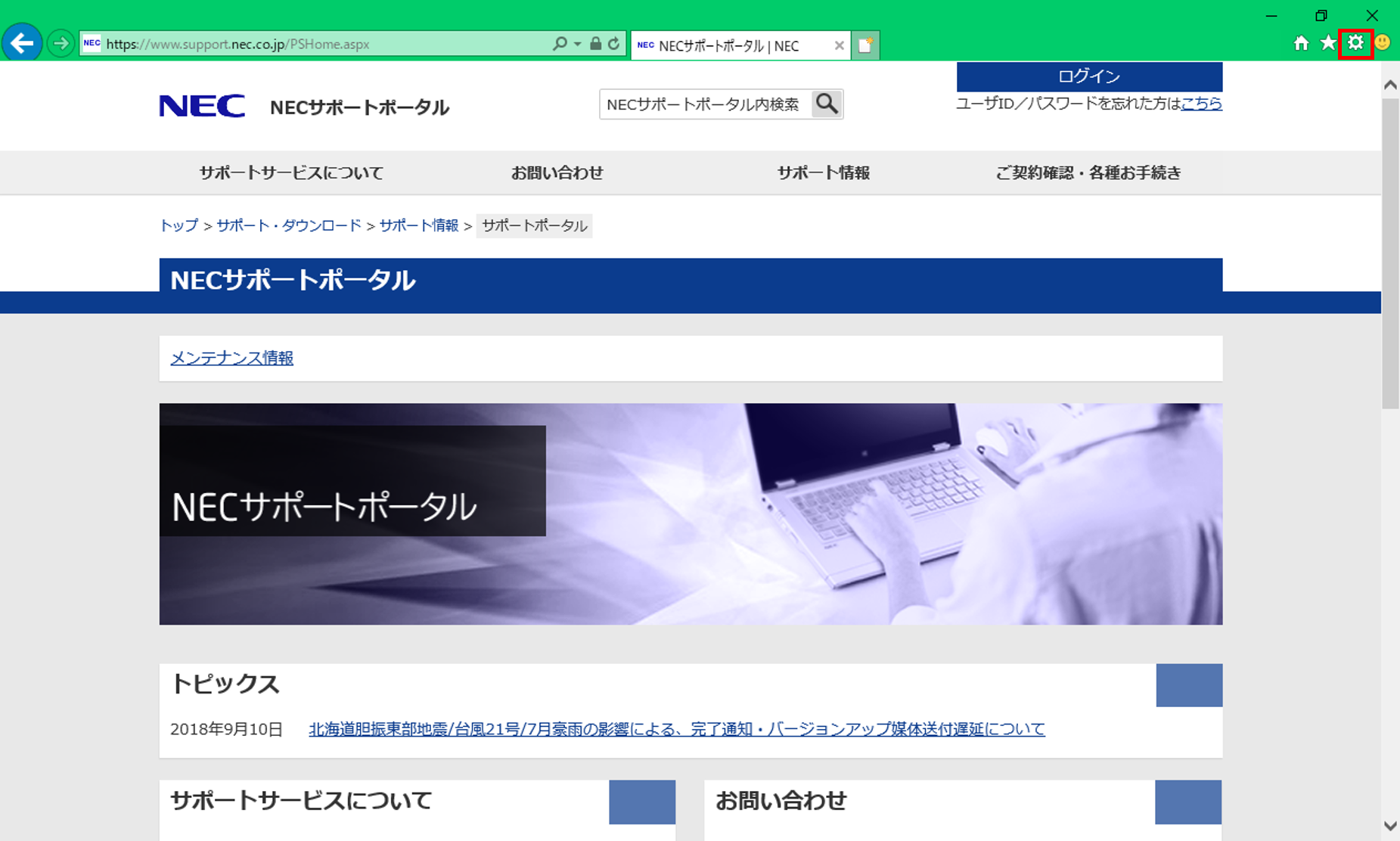
Task: Click the サポートポータル current breadcrumb text
Action: 534,225
